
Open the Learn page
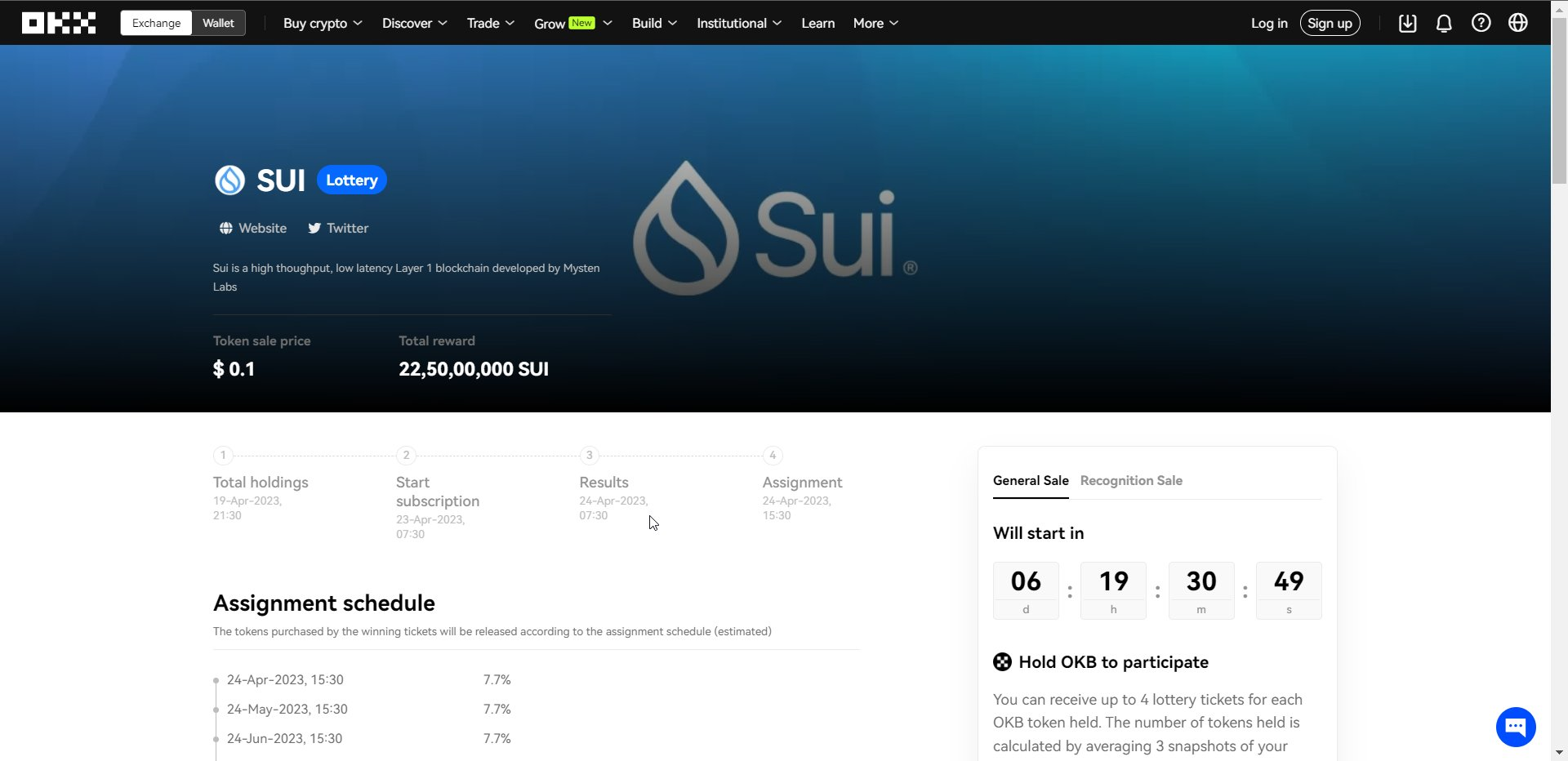click(817, 23)
